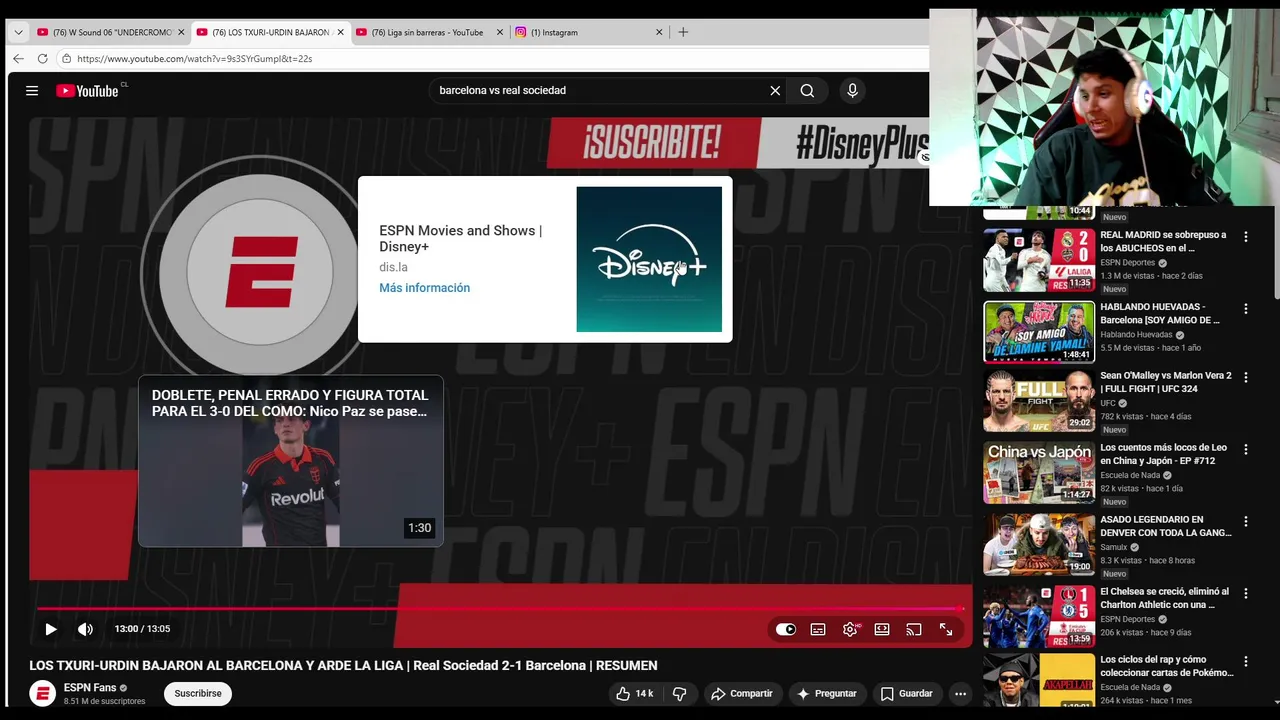Open REAL MADRID se sobrepuso video thumbnail
Screen dimensions: 1280x720
coord(1039,260)
